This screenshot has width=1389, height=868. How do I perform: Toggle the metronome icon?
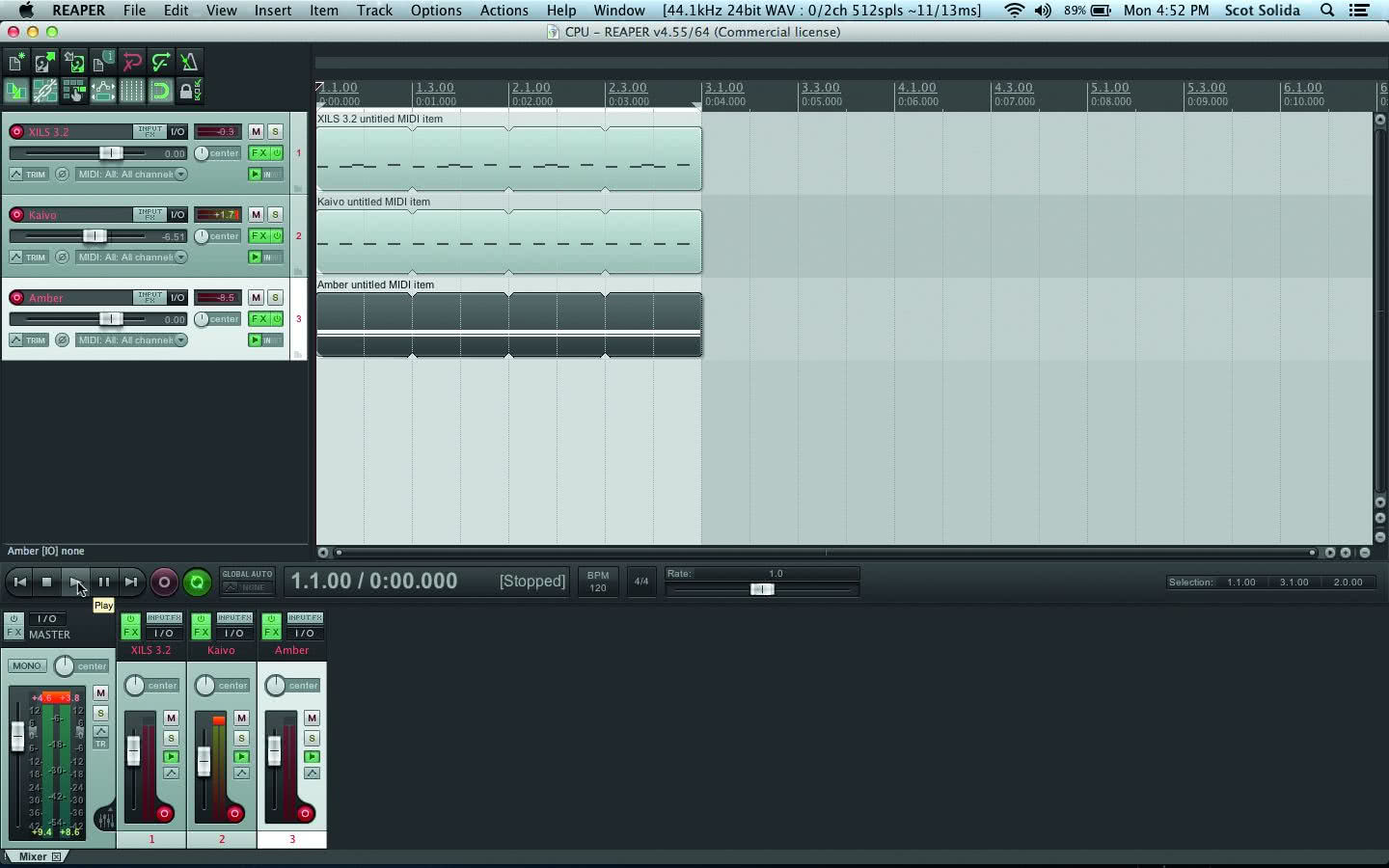pyautogui.click(x=189, y=63)
